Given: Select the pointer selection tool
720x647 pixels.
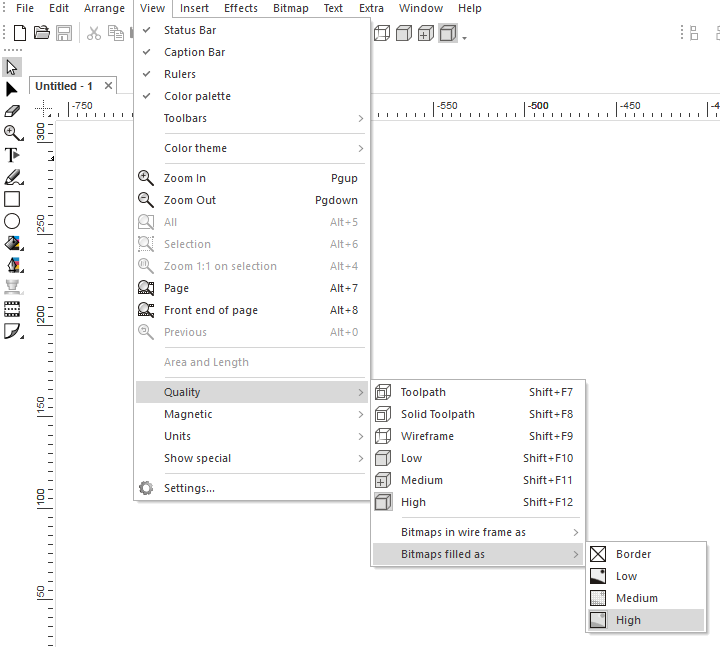Looking at the screenshot, I should click(12, 67).
